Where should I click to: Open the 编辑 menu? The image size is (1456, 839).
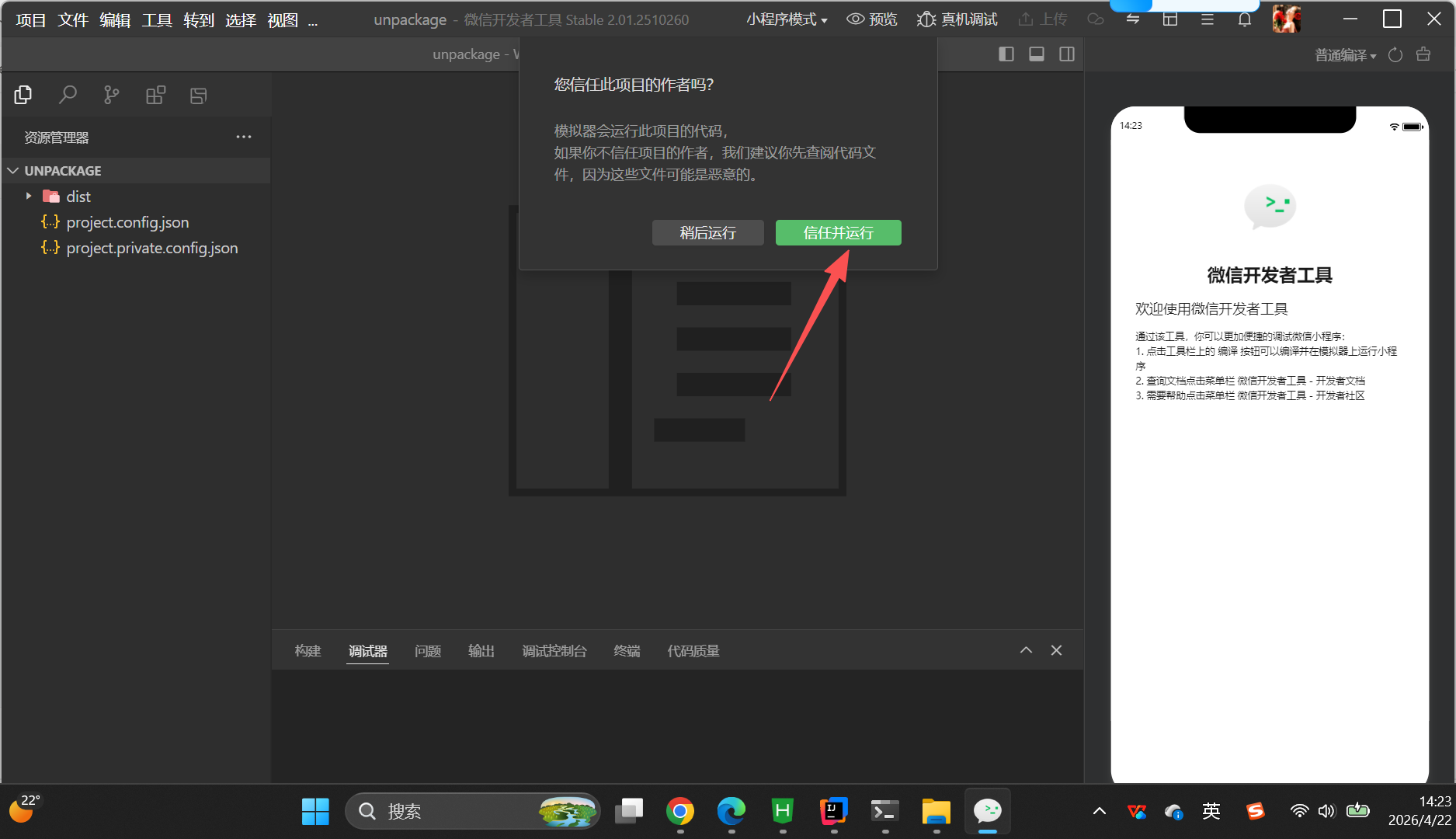click(115, 20)
